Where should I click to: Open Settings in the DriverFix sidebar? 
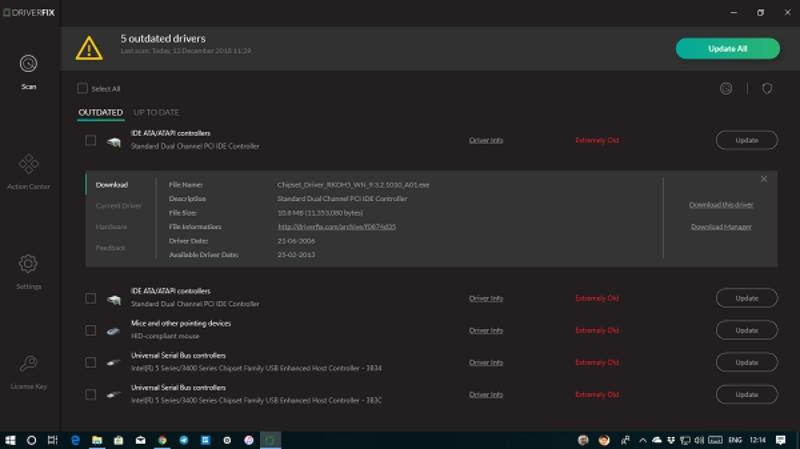pyautogui.click(x=29, y=272)
